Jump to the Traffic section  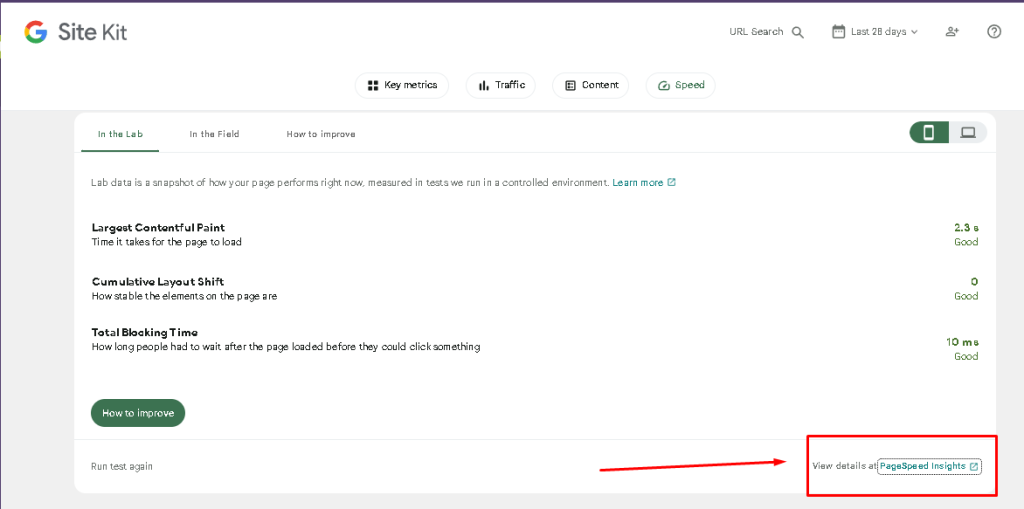click(501, 86)
